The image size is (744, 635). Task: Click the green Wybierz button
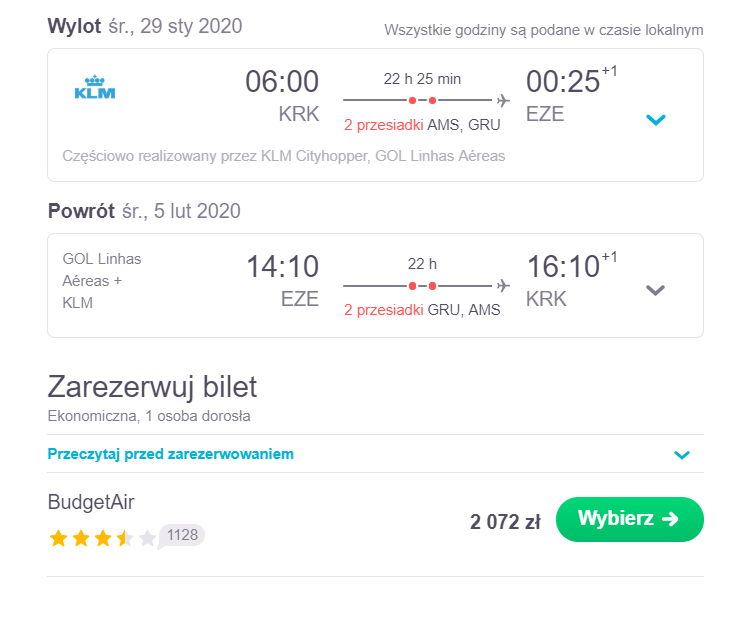(x=630, y=519)
